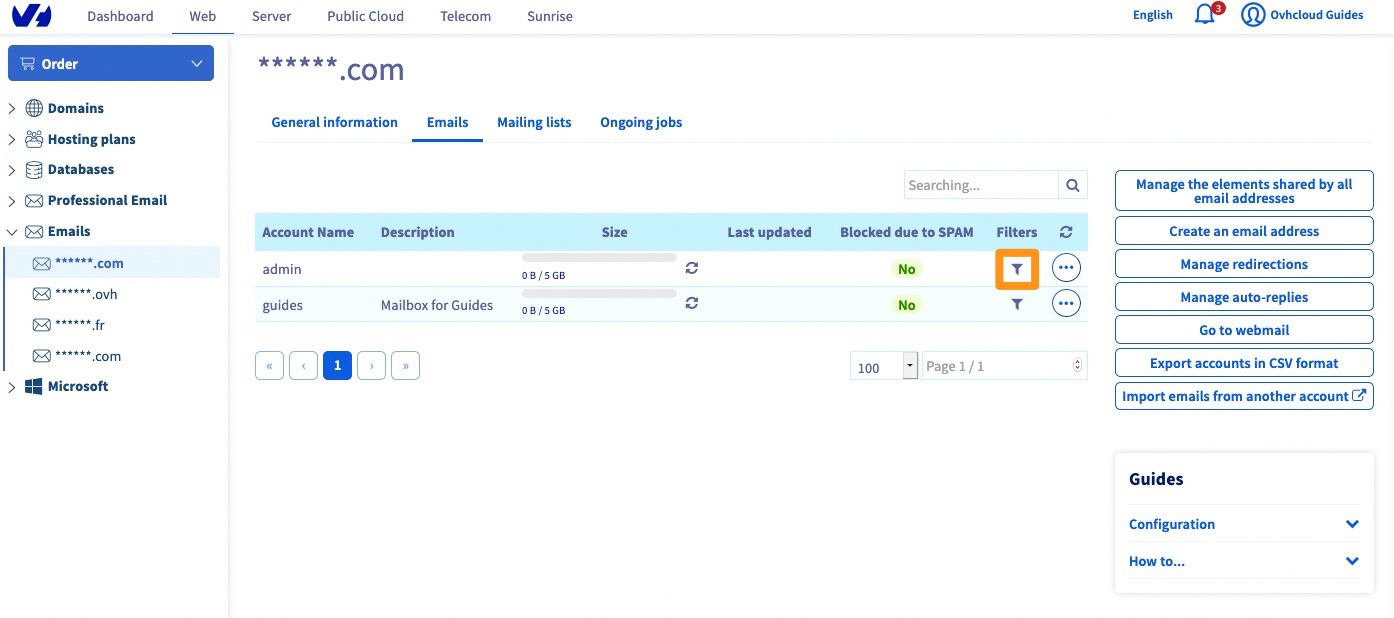Click Create an email address button
The height and width of the screenshot is (618, 1394).
(1244, 231)
